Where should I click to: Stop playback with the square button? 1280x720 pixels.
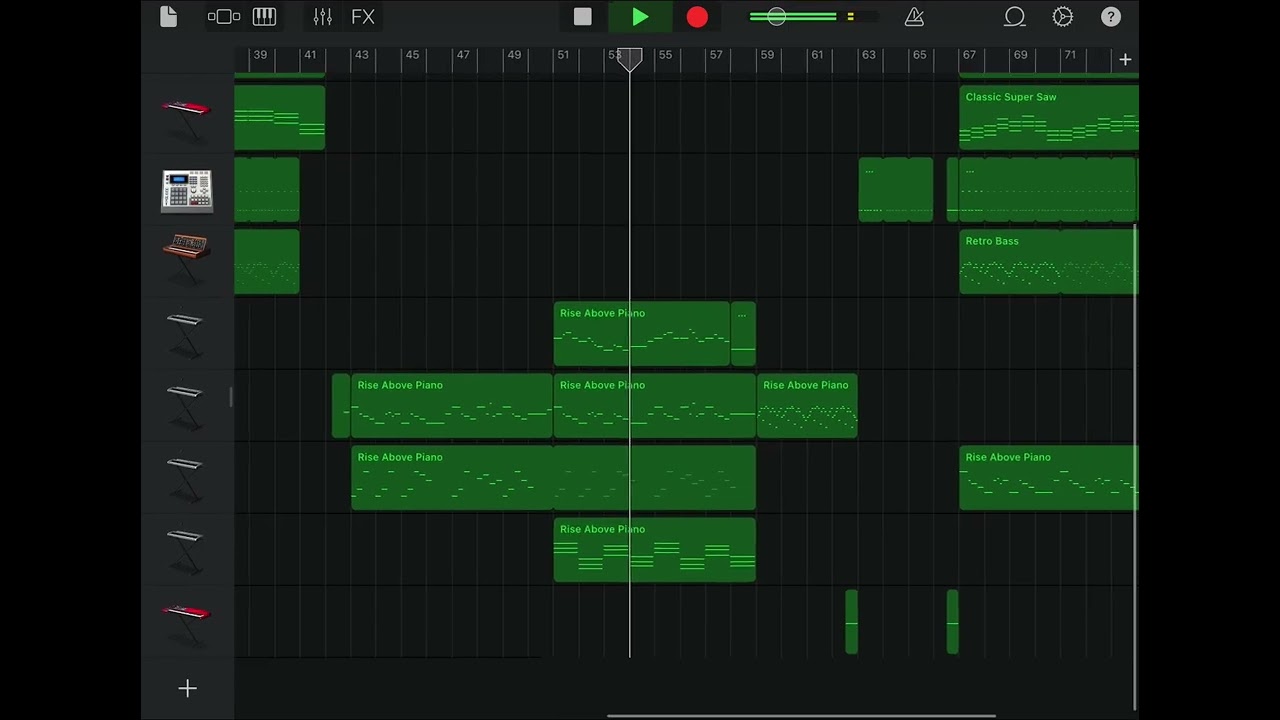(x=583, y=17)
